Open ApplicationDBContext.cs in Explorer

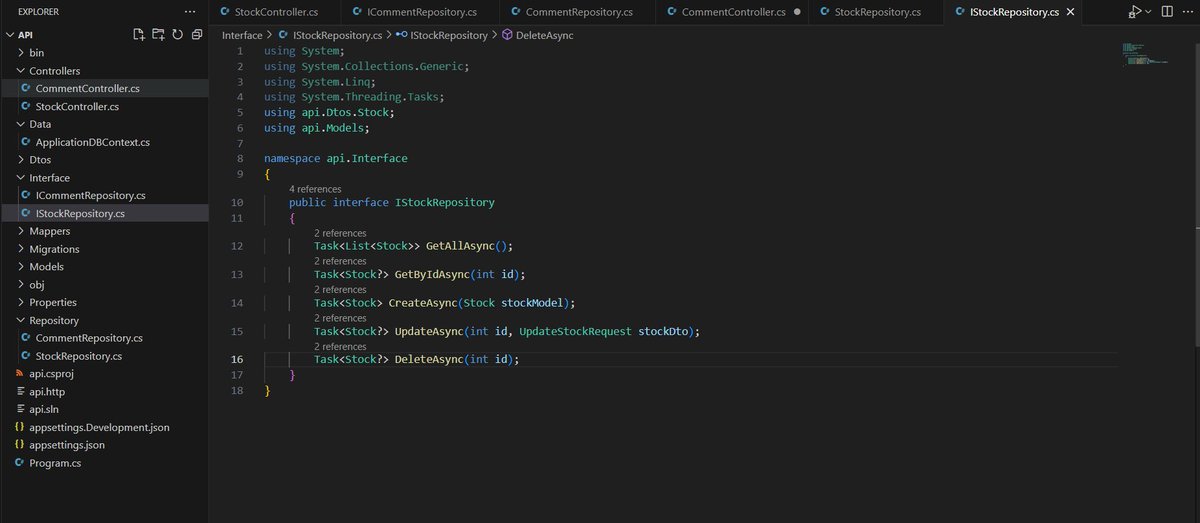point(92,142)
